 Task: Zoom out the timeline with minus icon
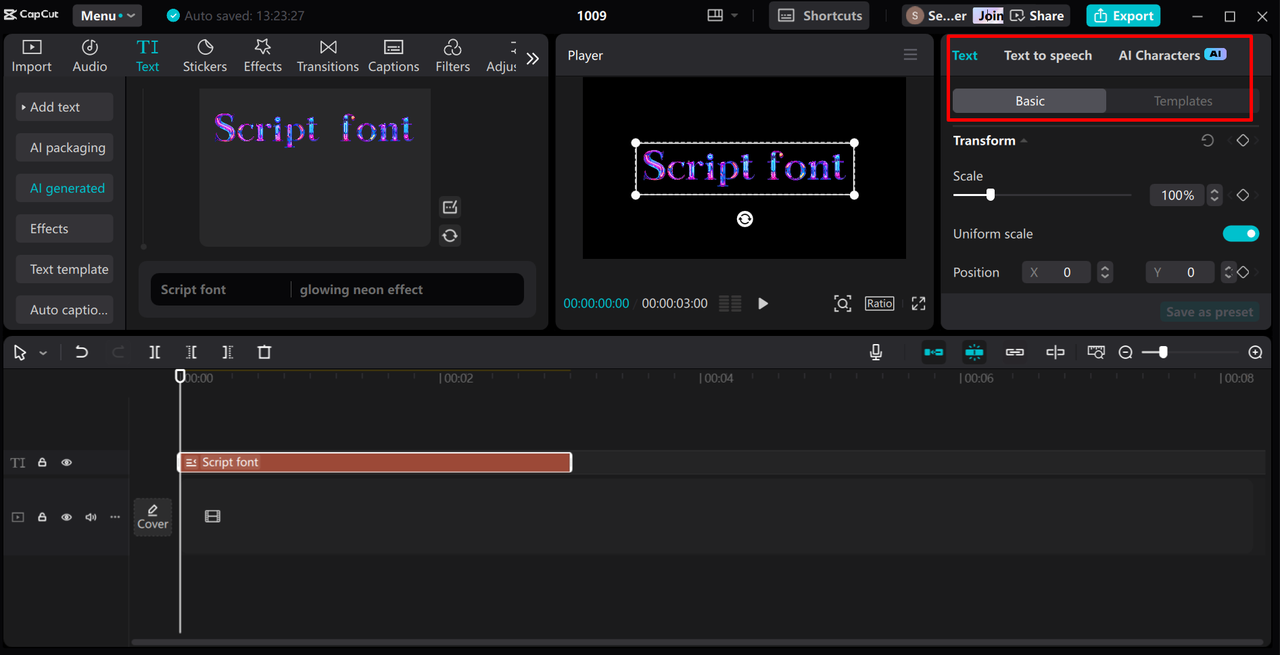[1126, 352]
